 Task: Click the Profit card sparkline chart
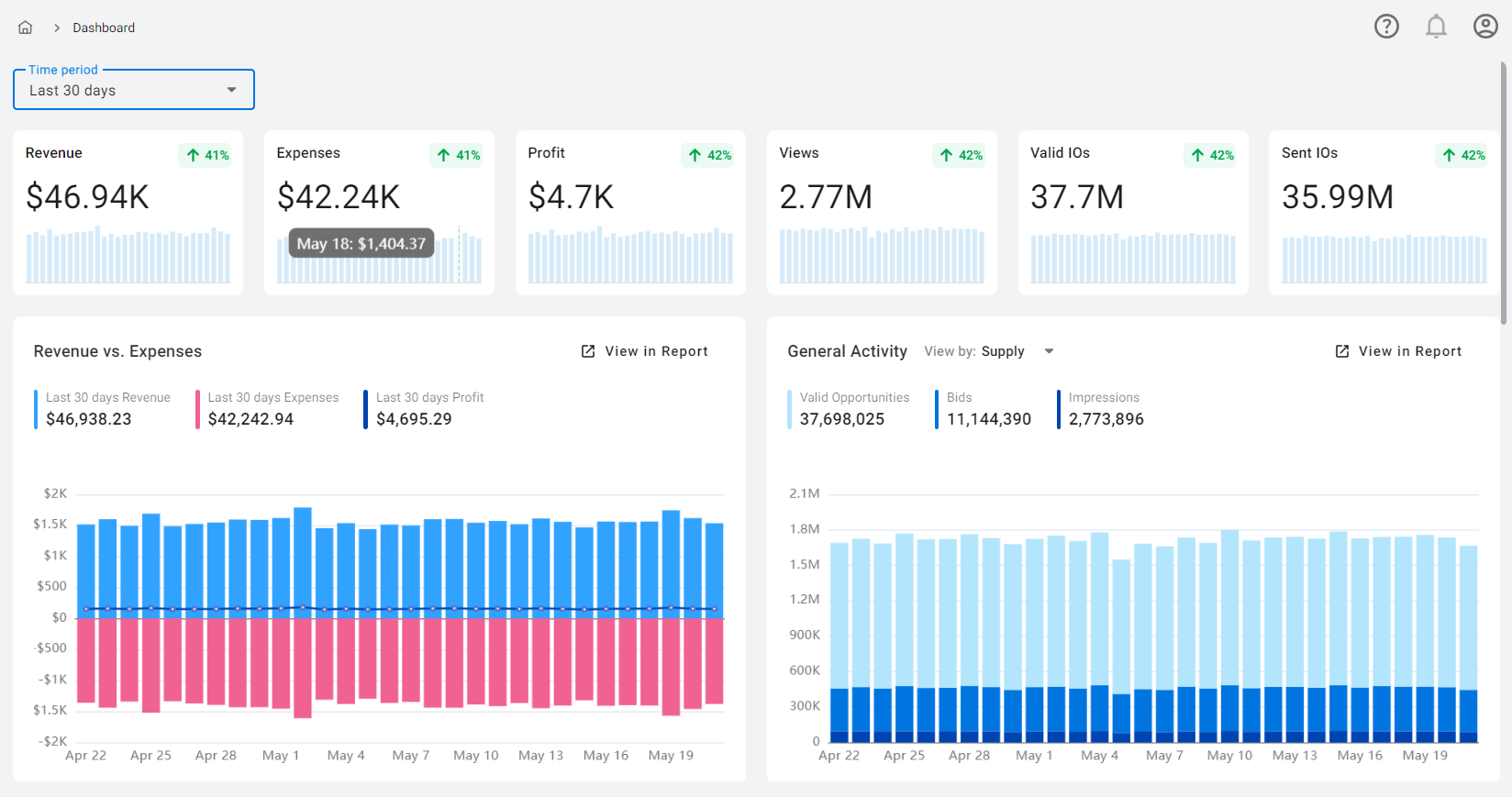pos(630,256)
